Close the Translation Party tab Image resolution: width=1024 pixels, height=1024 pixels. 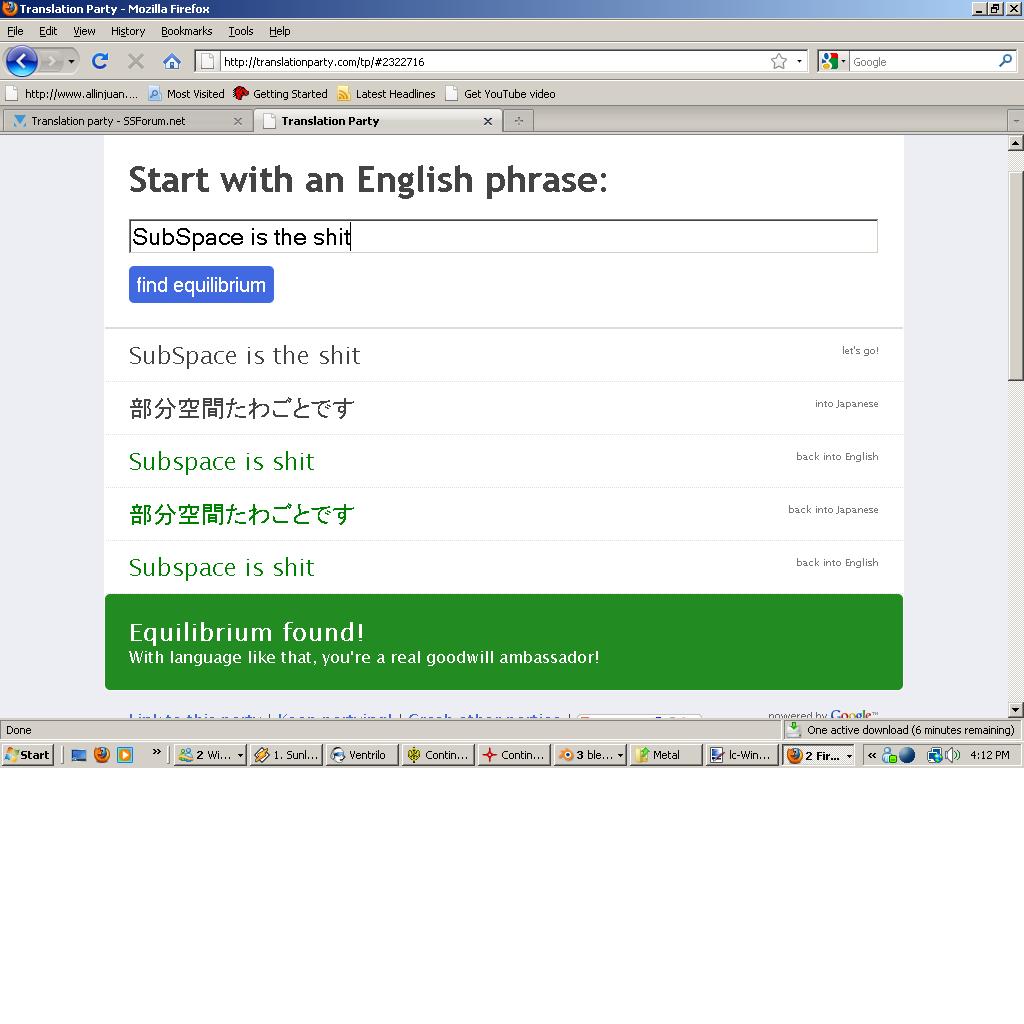point(488,121)
